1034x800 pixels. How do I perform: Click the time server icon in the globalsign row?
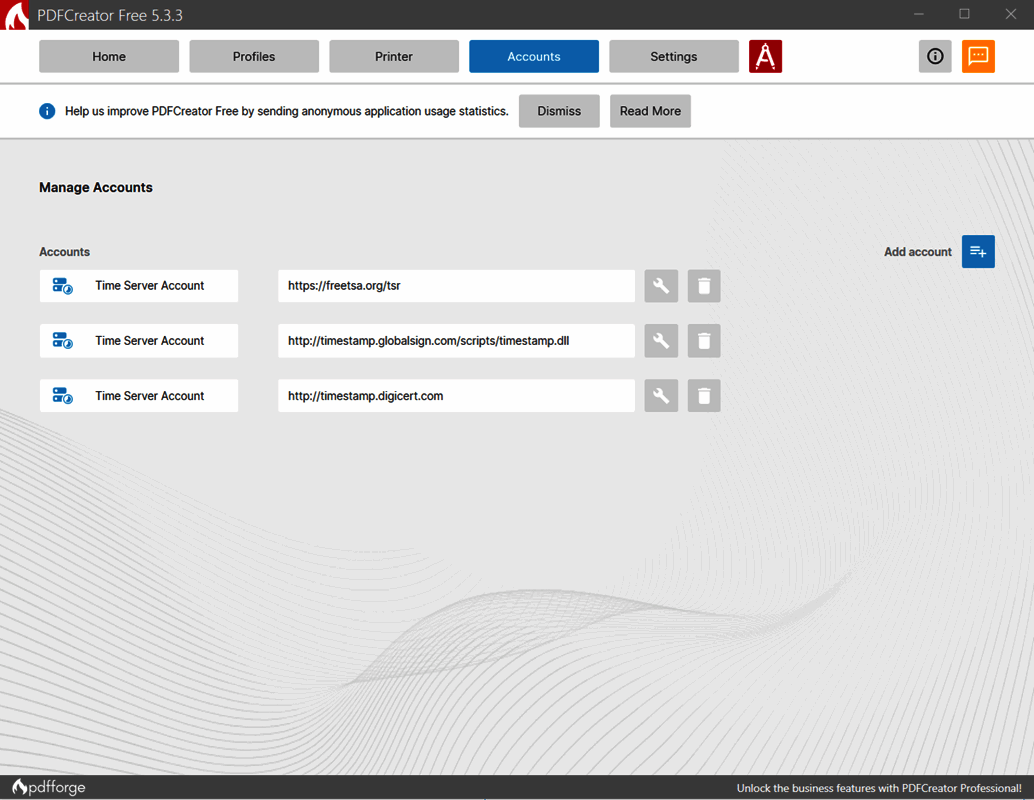[63, 340]
